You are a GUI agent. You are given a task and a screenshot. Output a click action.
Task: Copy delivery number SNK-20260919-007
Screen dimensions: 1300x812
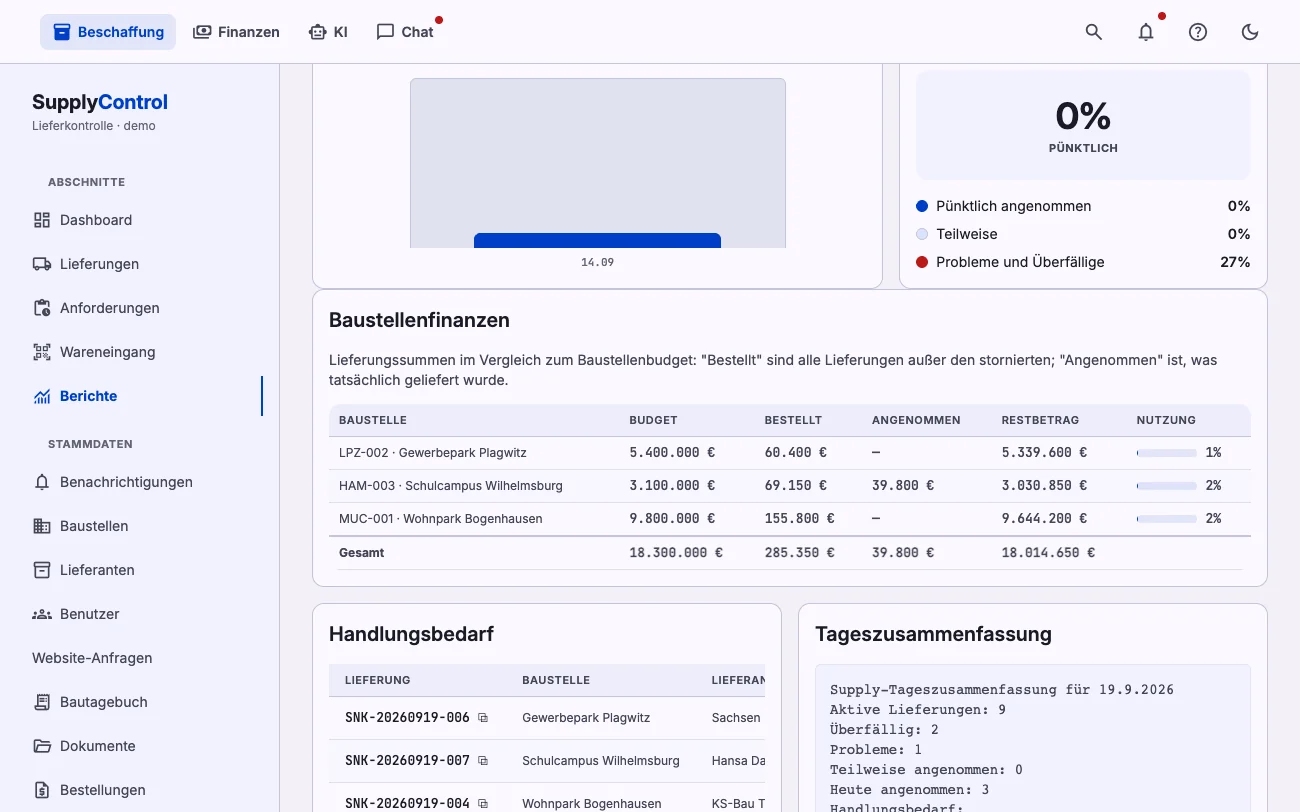point(483,761)
